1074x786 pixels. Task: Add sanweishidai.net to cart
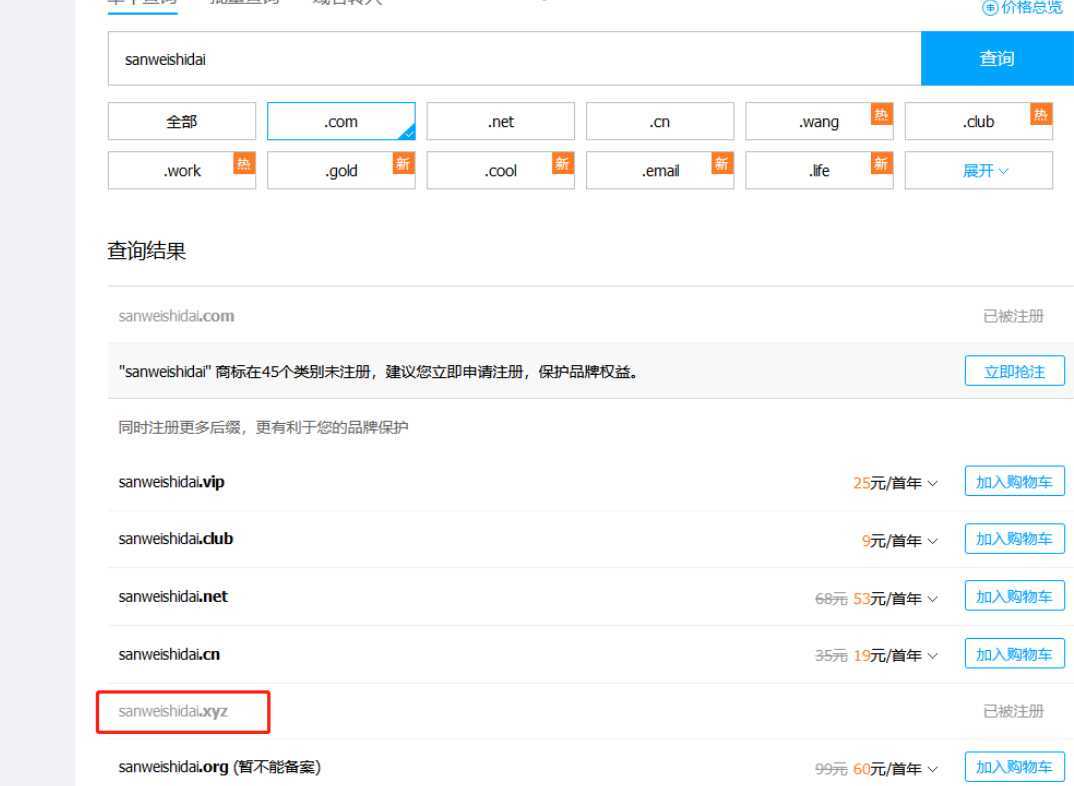pyautogui.click(x=1014, y=596)
